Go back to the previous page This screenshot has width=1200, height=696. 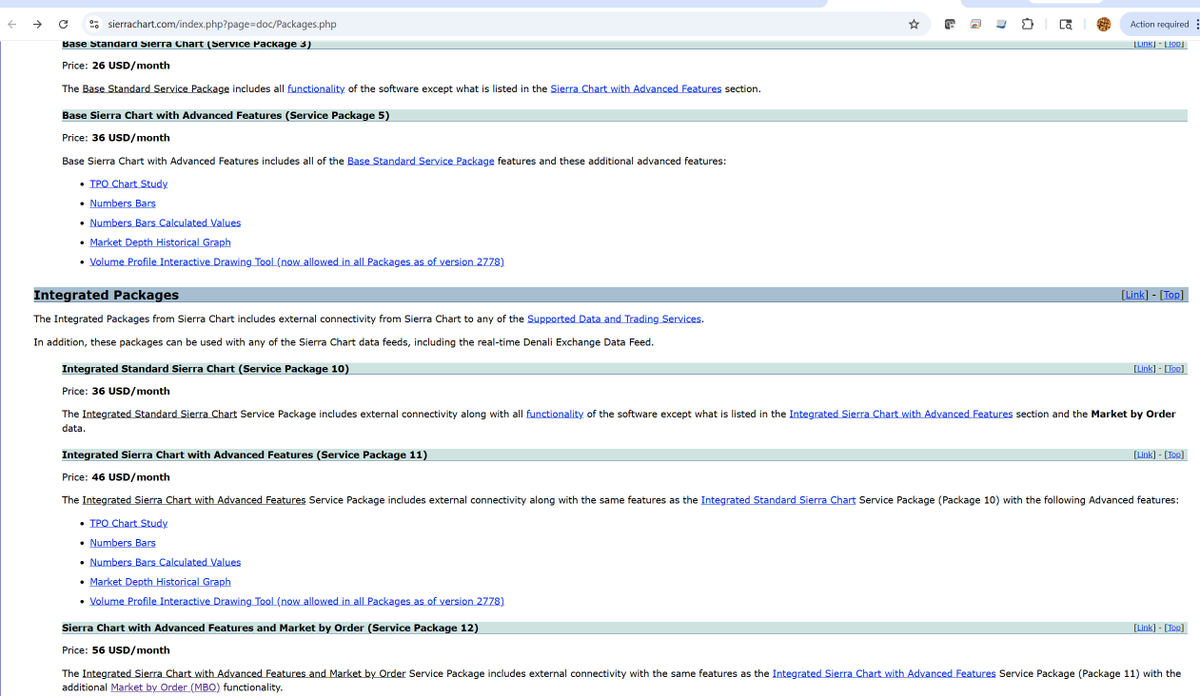[12, 24]
